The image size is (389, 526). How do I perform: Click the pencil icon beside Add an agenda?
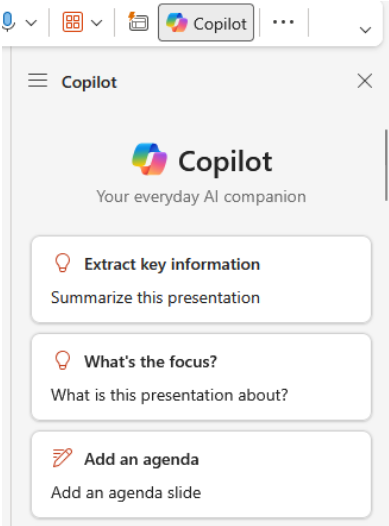[x=62, y=458]
